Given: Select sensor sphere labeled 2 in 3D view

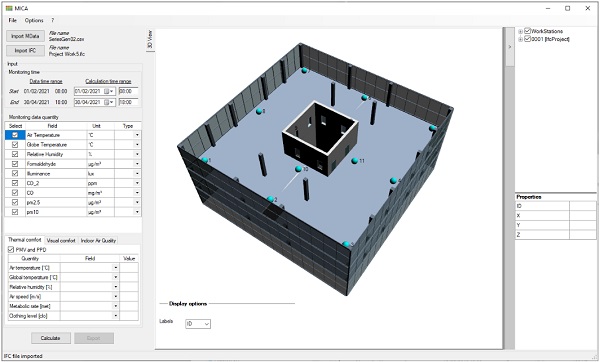Looking at the screenshot, I should [271, 199].
